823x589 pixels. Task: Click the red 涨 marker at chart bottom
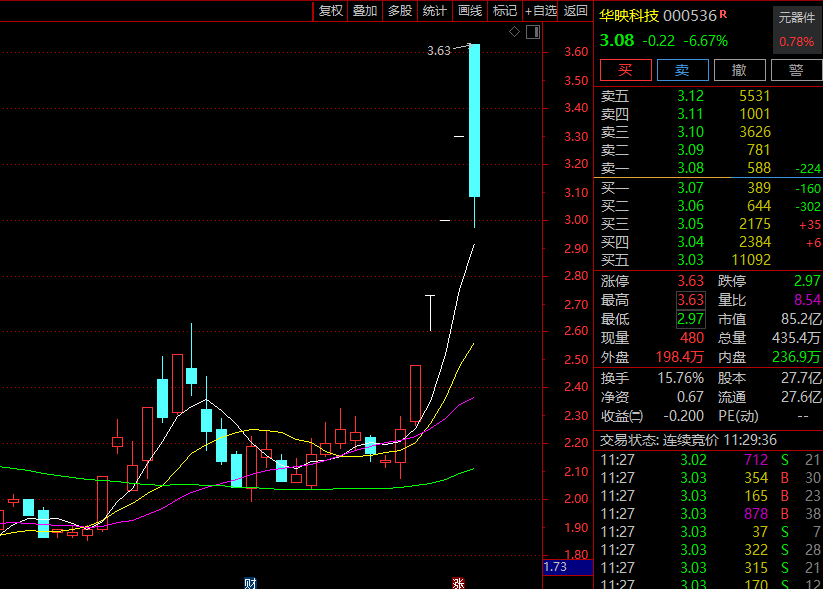click(458, 583)
